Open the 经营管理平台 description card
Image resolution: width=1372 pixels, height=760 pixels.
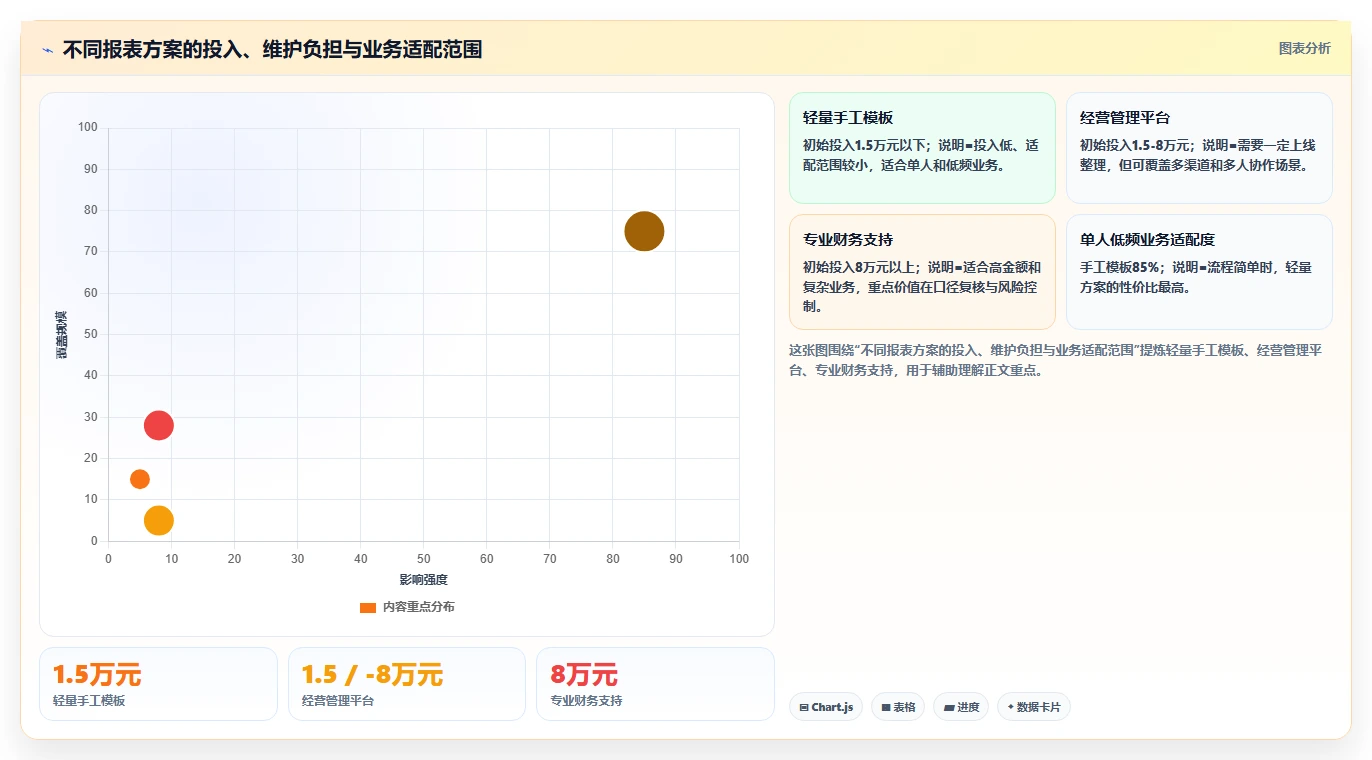[x=1199, y=148]
